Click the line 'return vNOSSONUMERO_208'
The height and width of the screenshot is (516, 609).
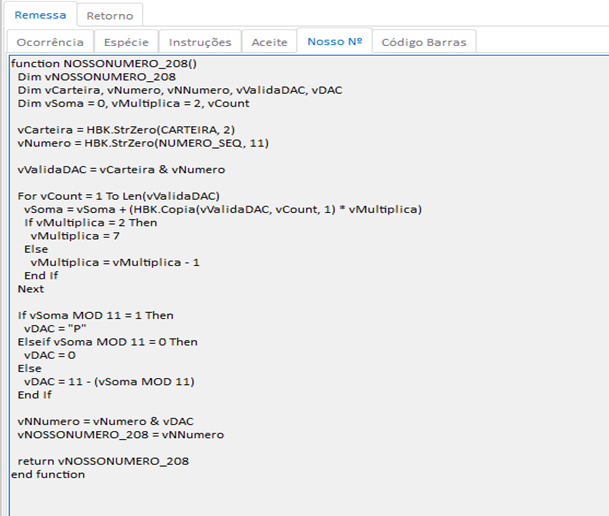(103, 460)
